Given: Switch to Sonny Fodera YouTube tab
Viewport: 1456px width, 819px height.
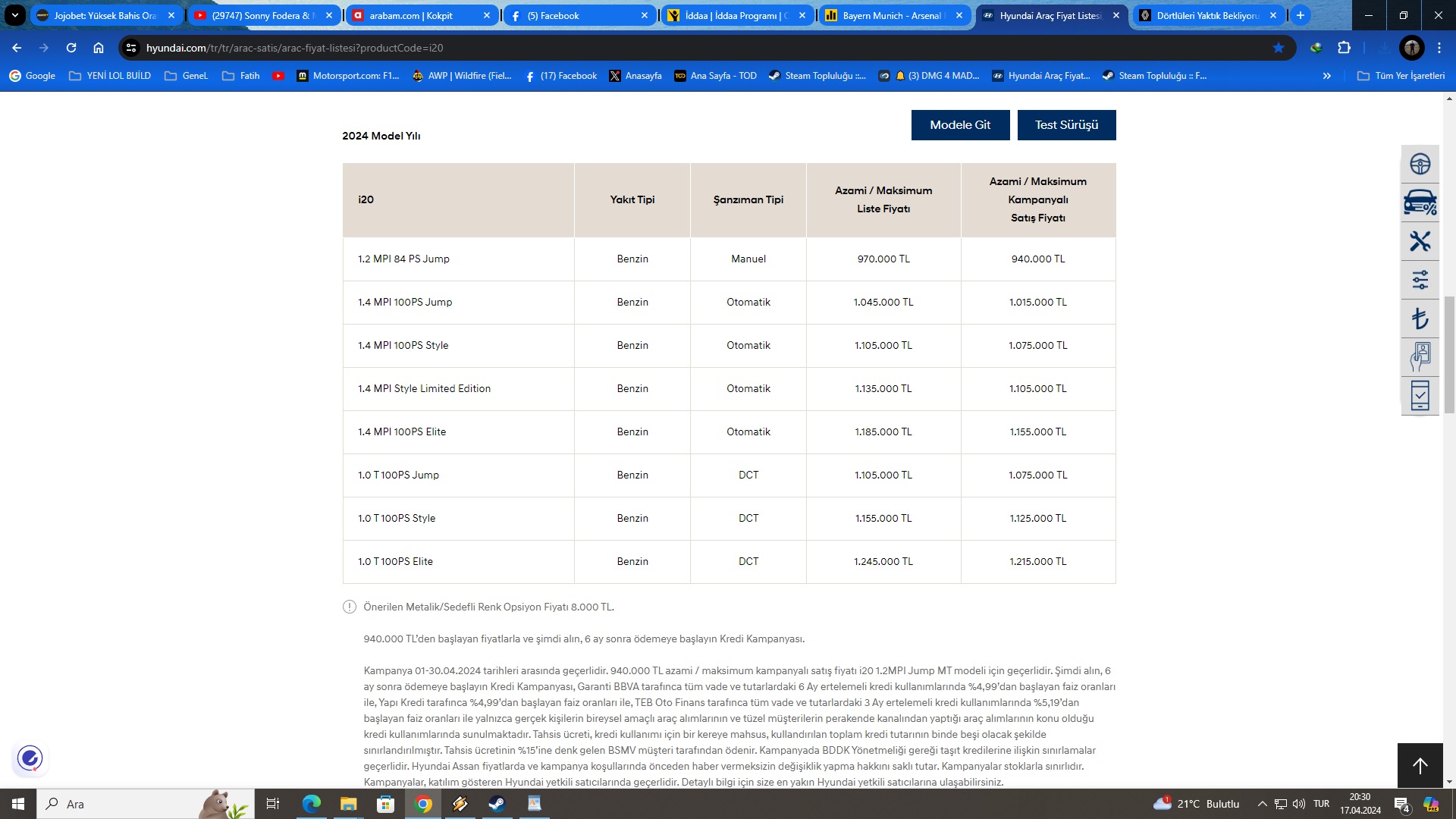Looking at the screenshot, I should coord(264,15).
